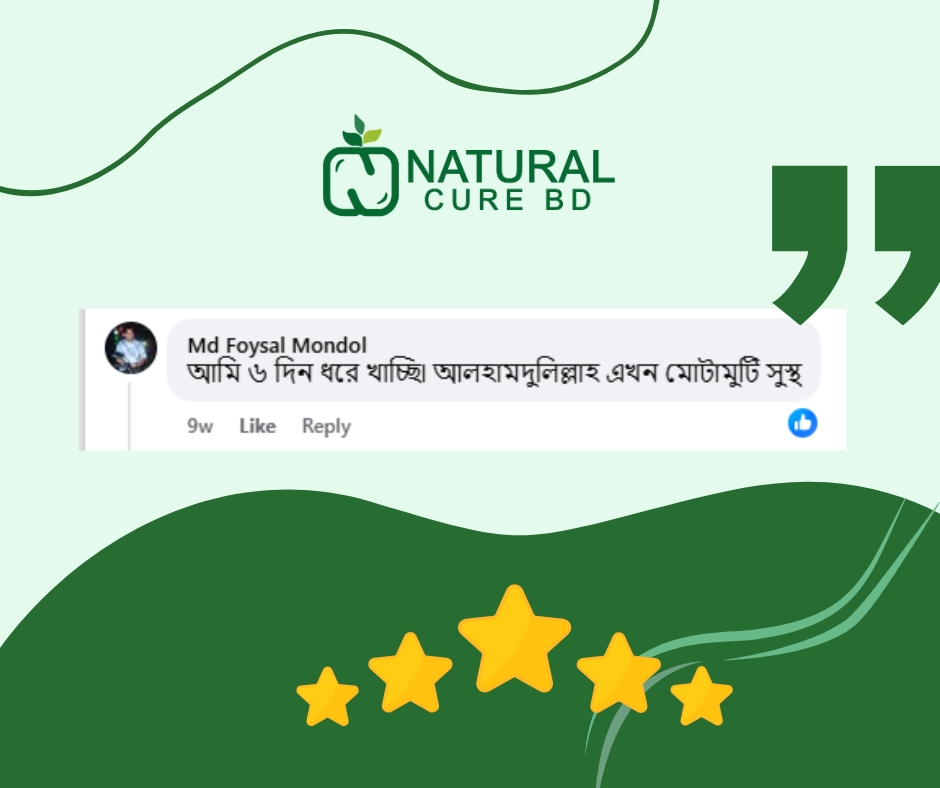This screenshot has width=940, height=788.
Task: Click the green leaves above the logo
Action: 360,131
